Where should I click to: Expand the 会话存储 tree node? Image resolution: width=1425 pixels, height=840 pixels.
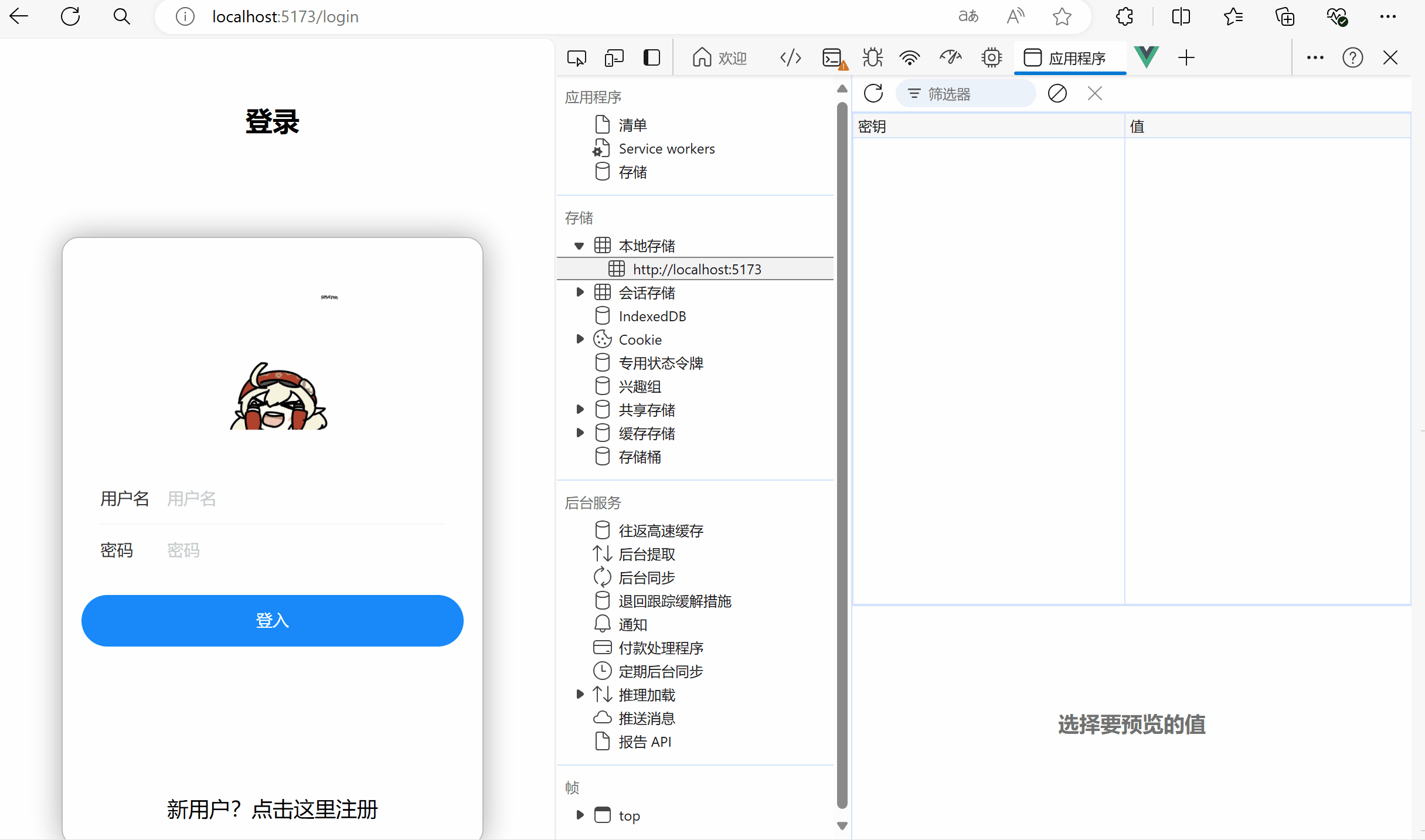(580, 292)
